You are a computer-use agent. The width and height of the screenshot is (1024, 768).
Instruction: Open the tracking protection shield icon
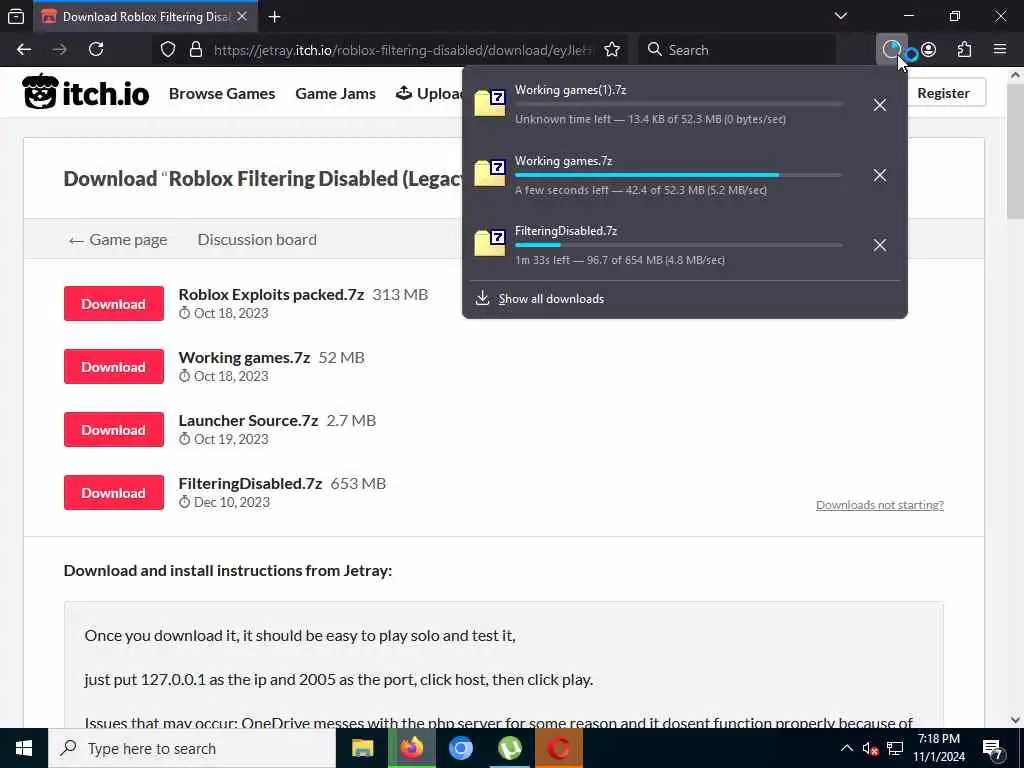coord(168,50)
